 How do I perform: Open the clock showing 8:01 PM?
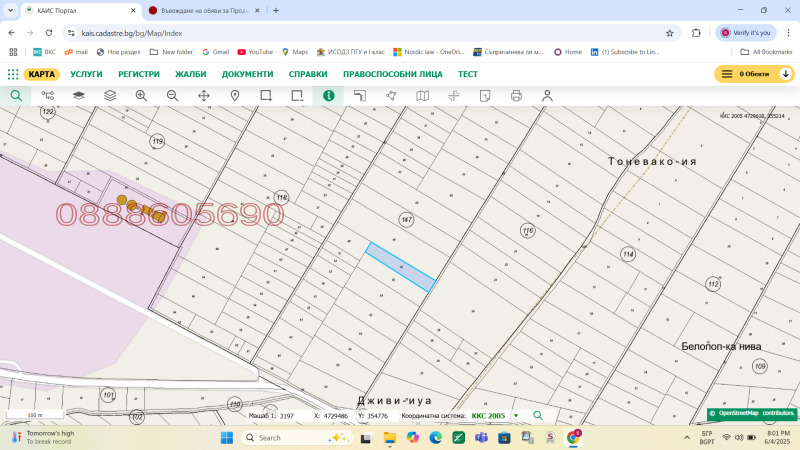778,437
